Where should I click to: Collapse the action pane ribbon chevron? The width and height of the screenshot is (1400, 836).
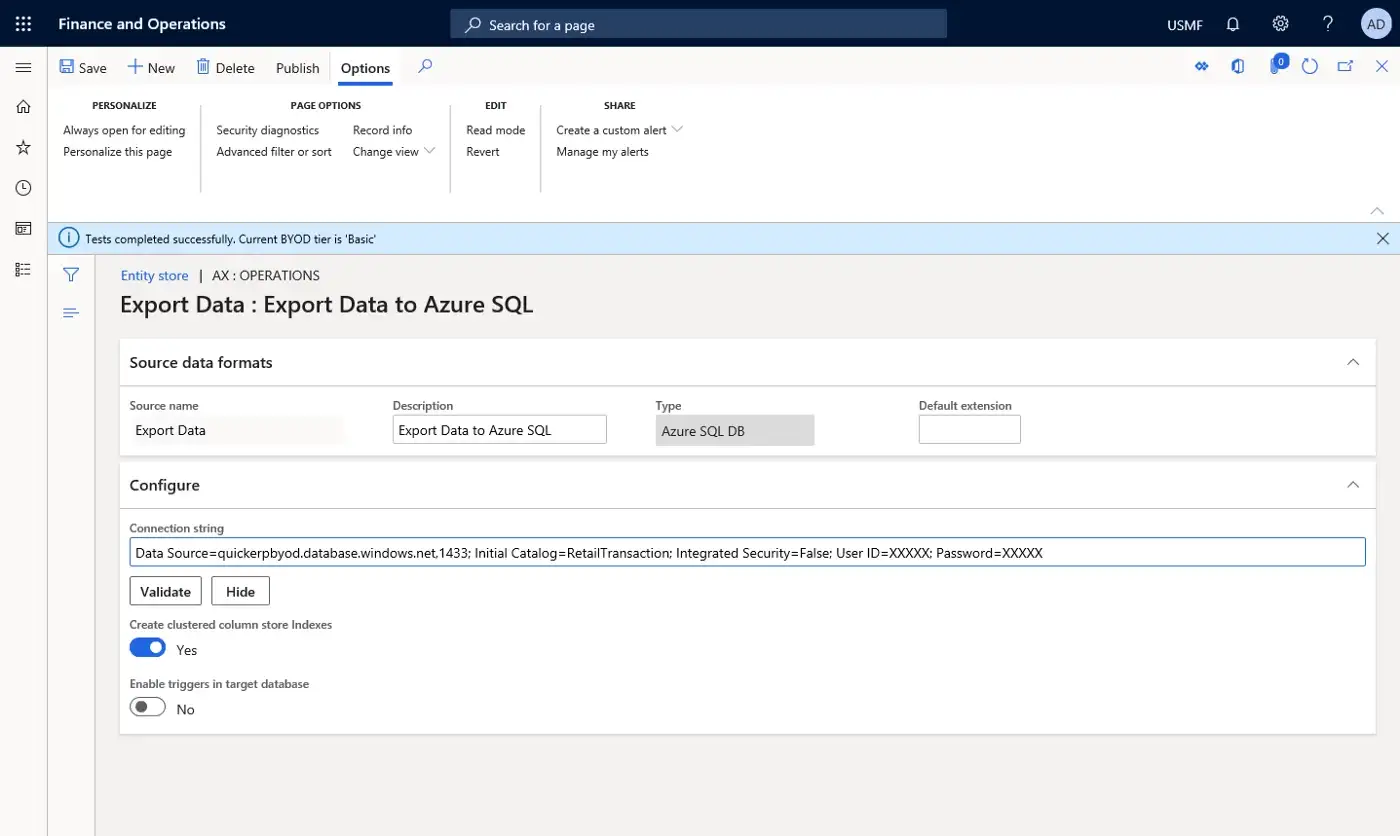[1378, 211]
